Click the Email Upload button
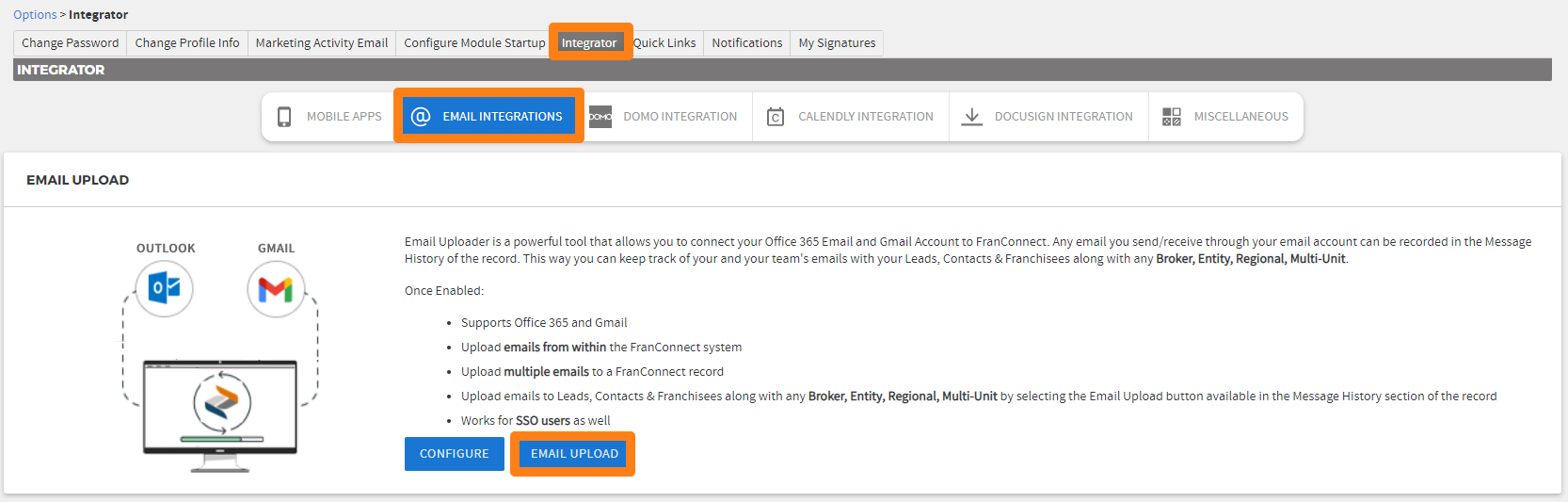Screen dimensions: 1568x502 click(x=574, y=454)
